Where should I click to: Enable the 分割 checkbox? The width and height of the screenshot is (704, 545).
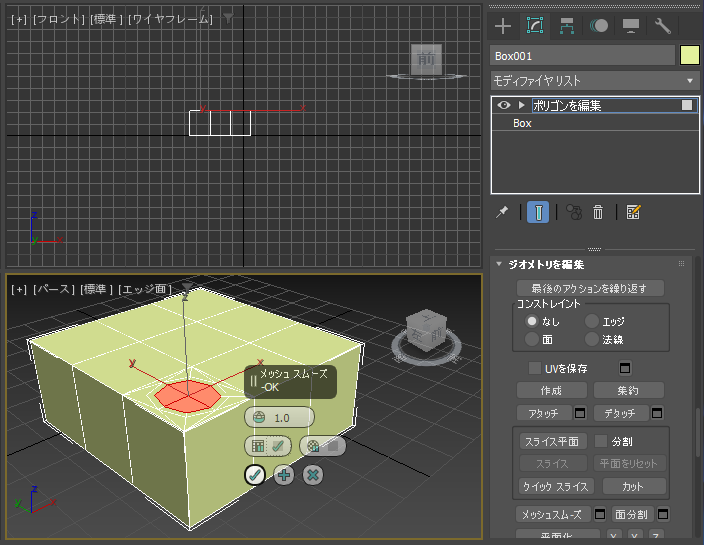[x=601, y=441]
